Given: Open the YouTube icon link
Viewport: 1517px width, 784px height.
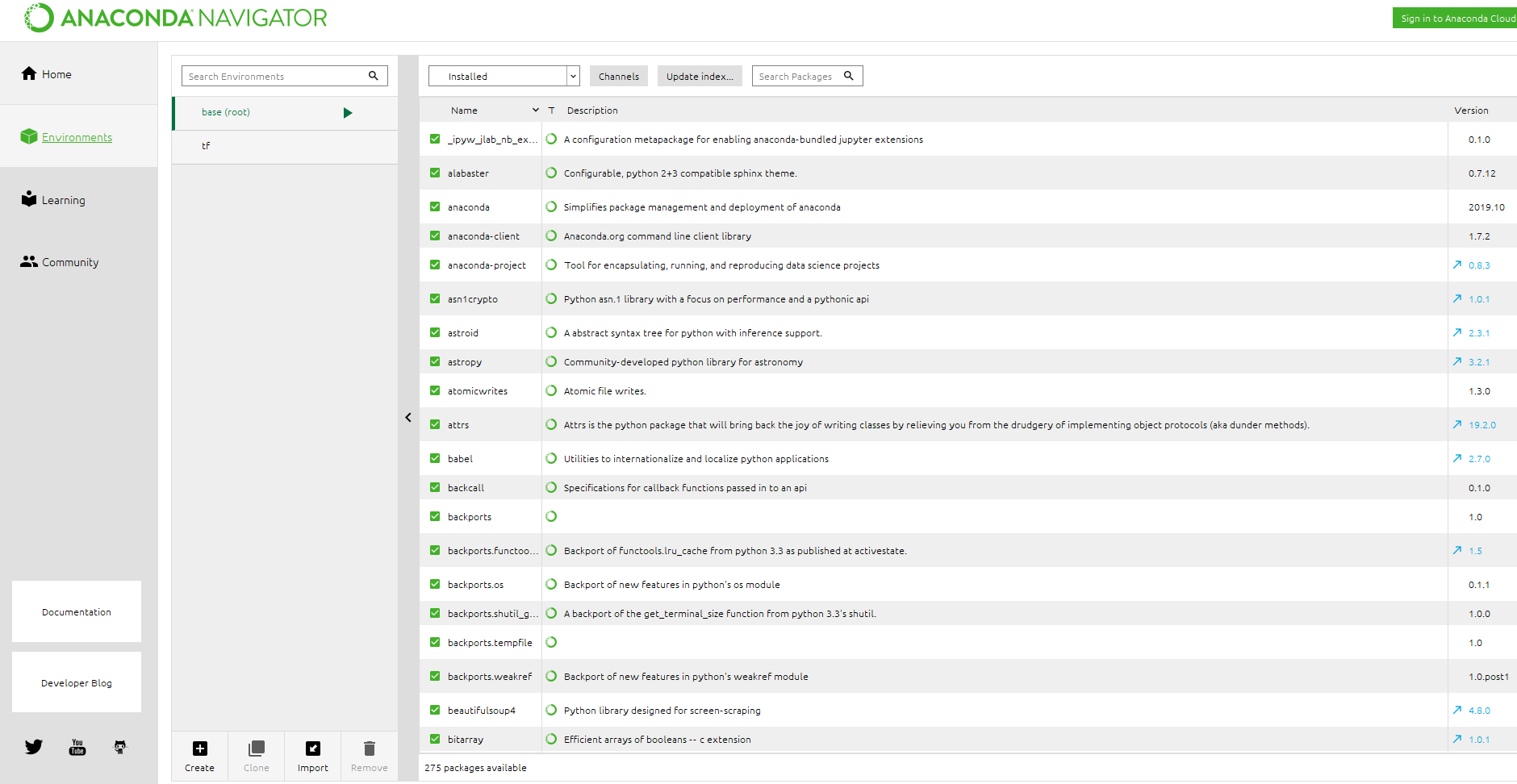Looking at the screenshot, I should point(77,747).
